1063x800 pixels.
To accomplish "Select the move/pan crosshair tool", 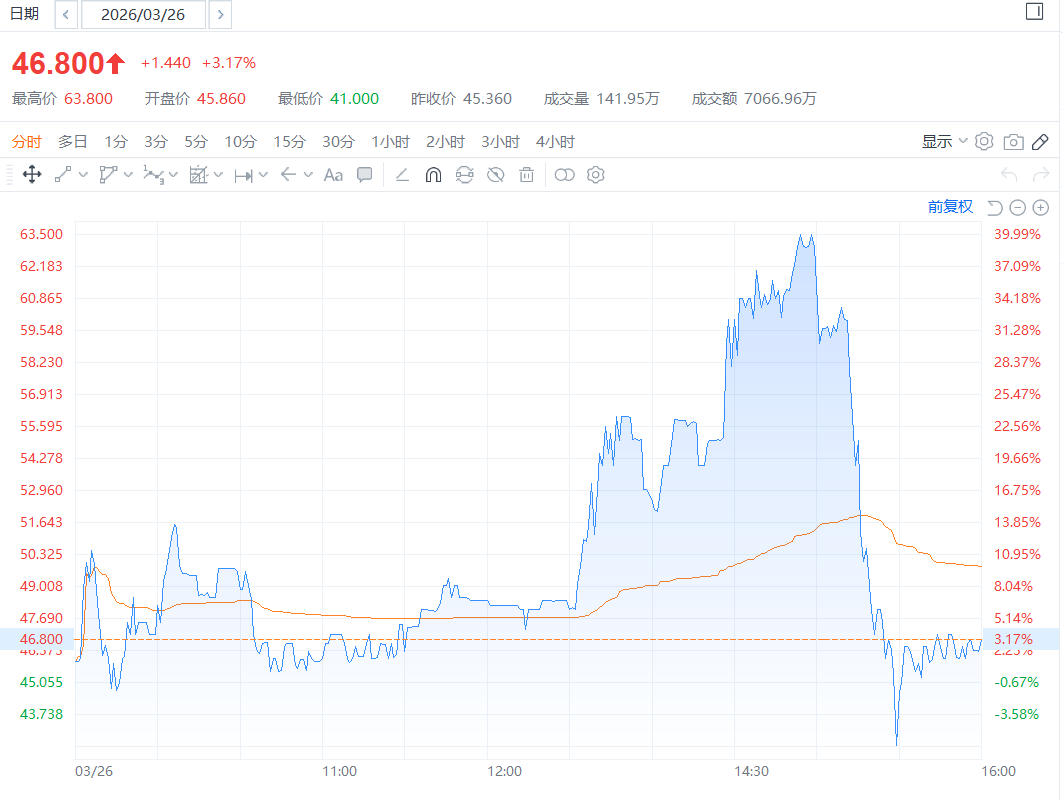I will coord(32,175).
